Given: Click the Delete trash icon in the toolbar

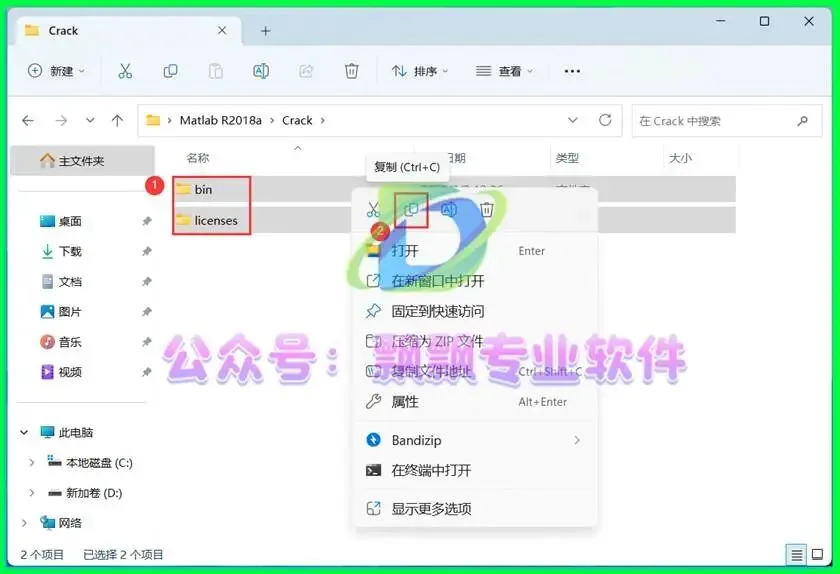Looking at the screenshot, I should point(351,71).
